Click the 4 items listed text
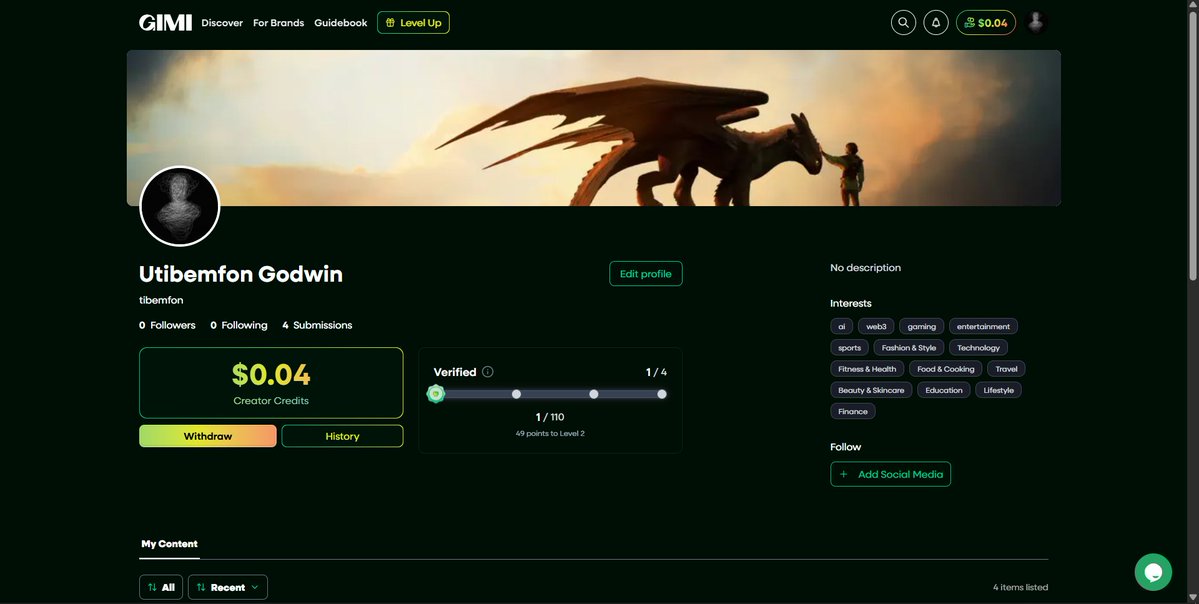 (1020, 587)
